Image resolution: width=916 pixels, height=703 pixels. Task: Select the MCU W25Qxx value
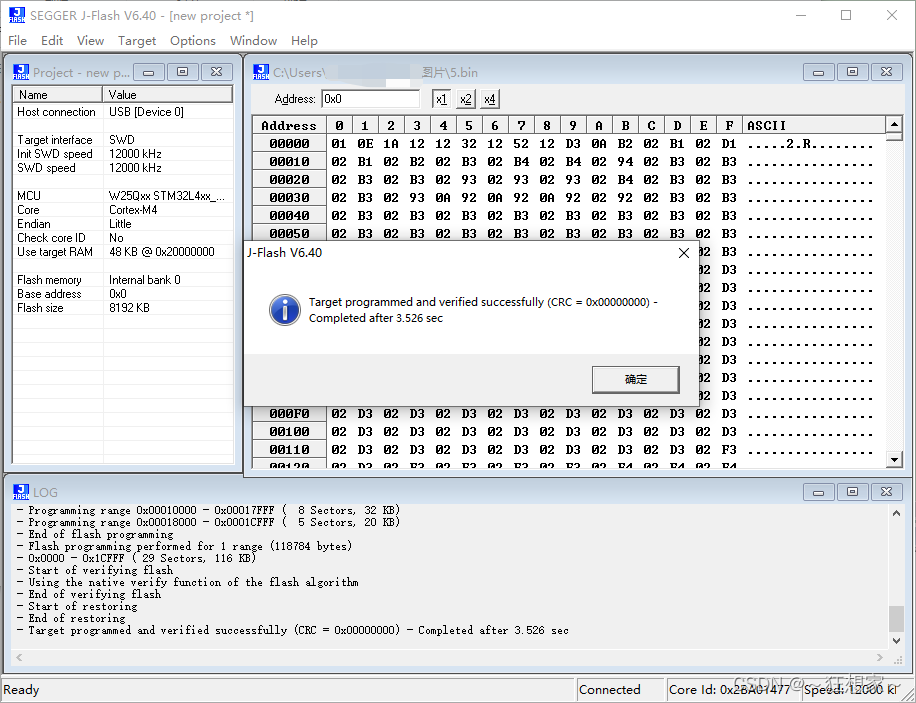pyautogui.click(x=166, y=196)
